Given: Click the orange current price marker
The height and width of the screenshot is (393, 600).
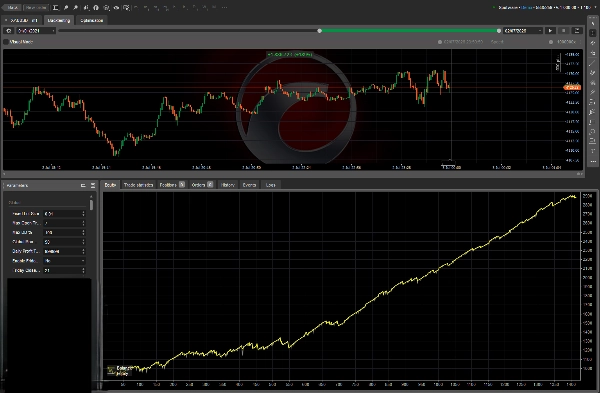Looking at the screenshot, I should [x=572, y=88].
